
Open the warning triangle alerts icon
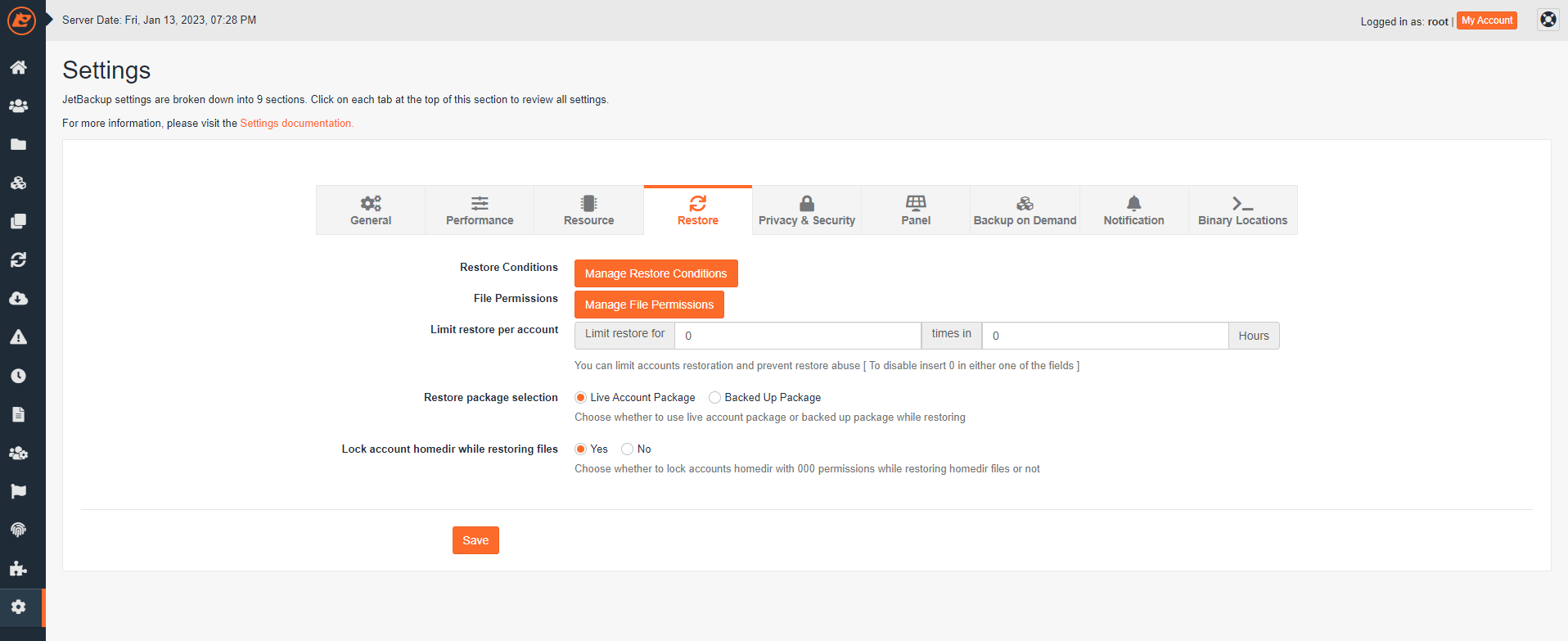click(x=18, y=337)
